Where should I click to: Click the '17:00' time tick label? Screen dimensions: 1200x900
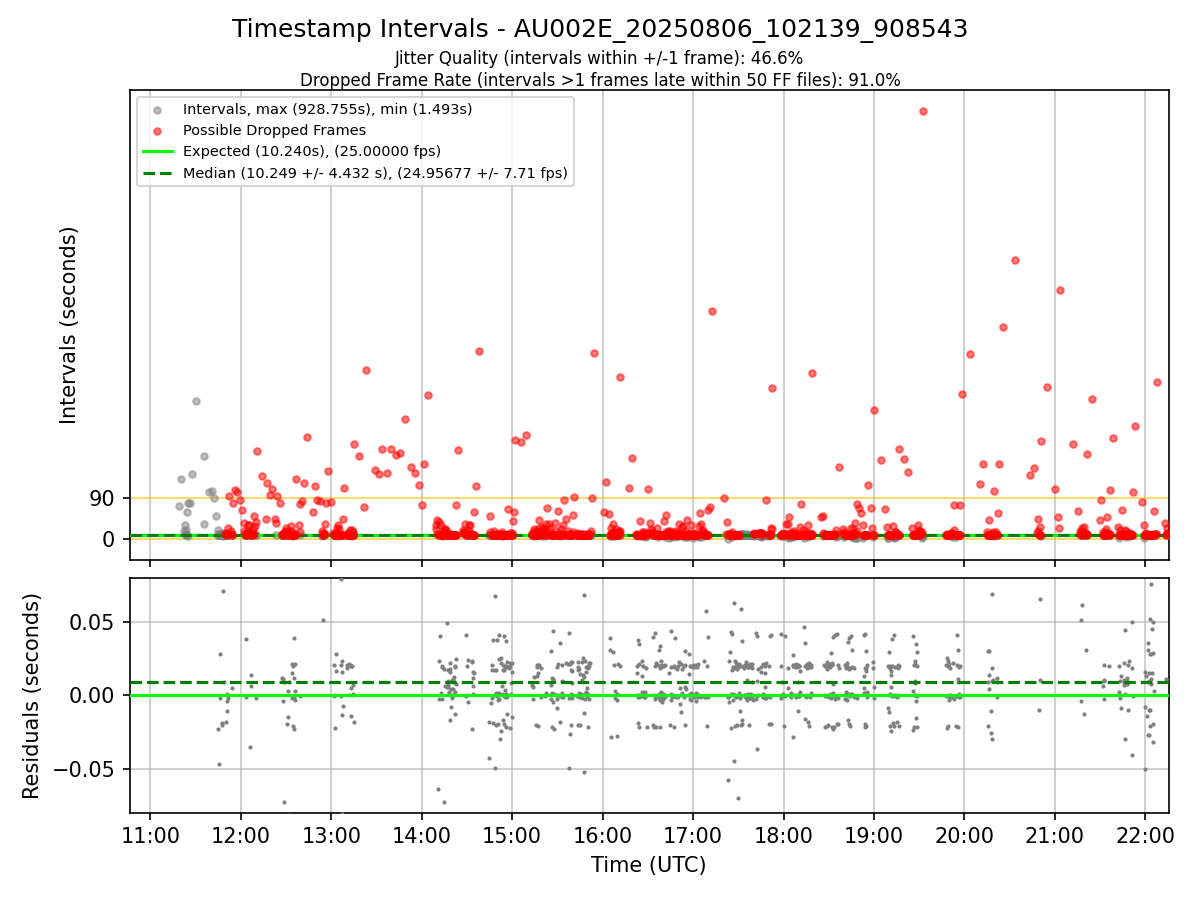coord(693,834)
